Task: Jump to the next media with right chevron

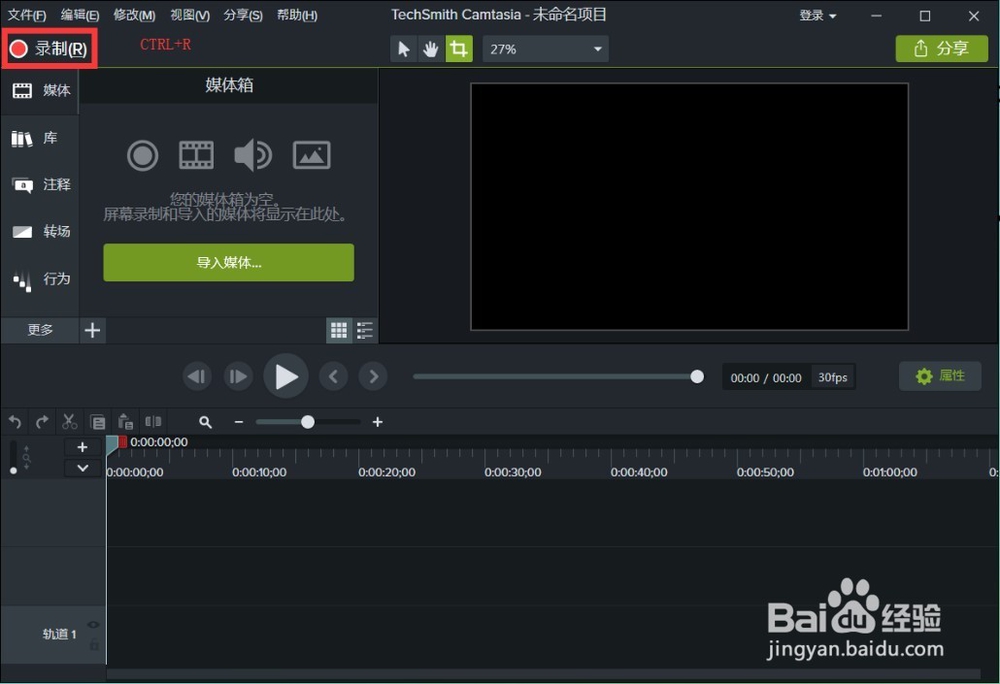Action: pos(373,376)
